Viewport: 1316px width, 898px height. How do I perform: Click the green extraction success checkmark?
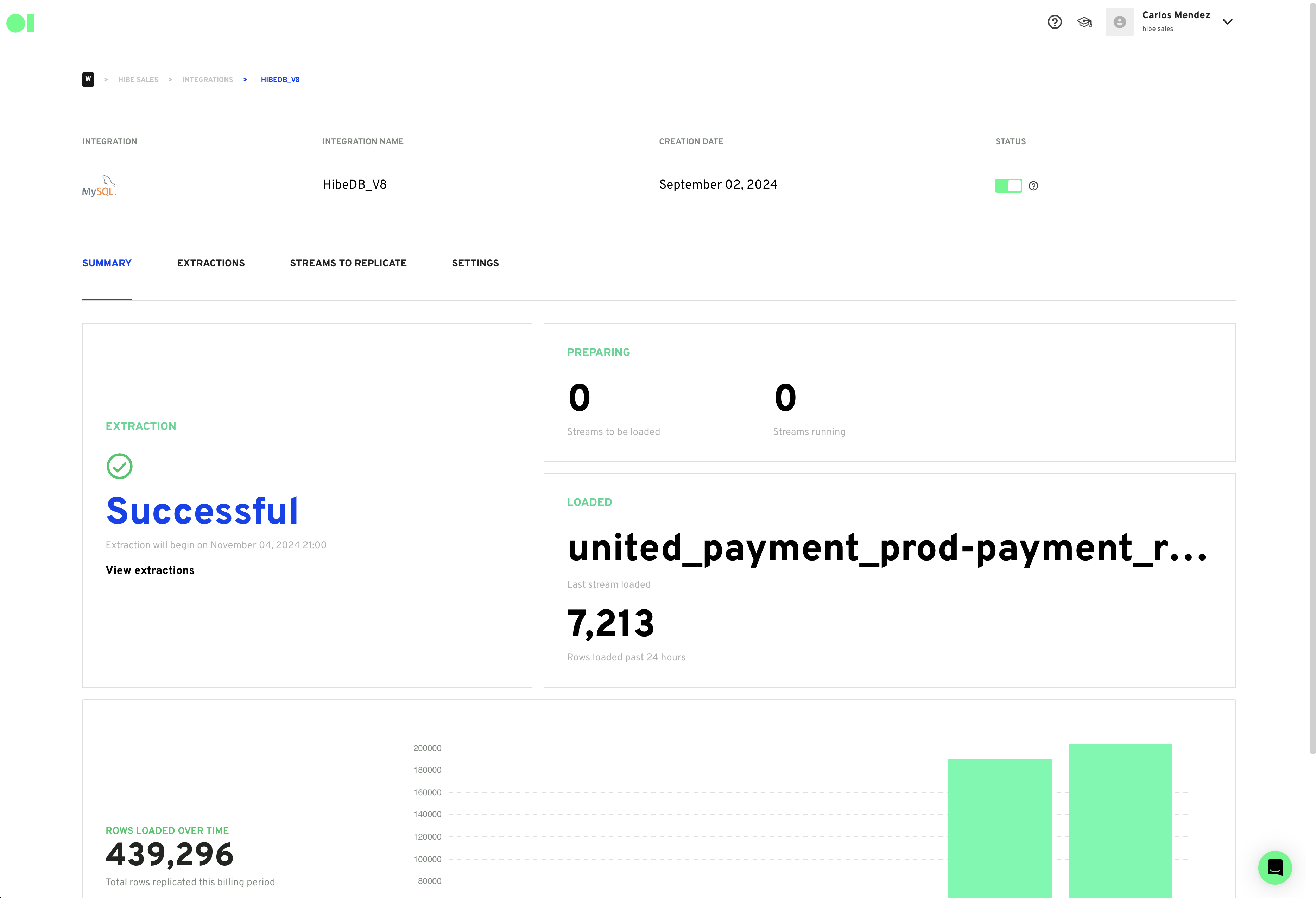pos(120,466)
